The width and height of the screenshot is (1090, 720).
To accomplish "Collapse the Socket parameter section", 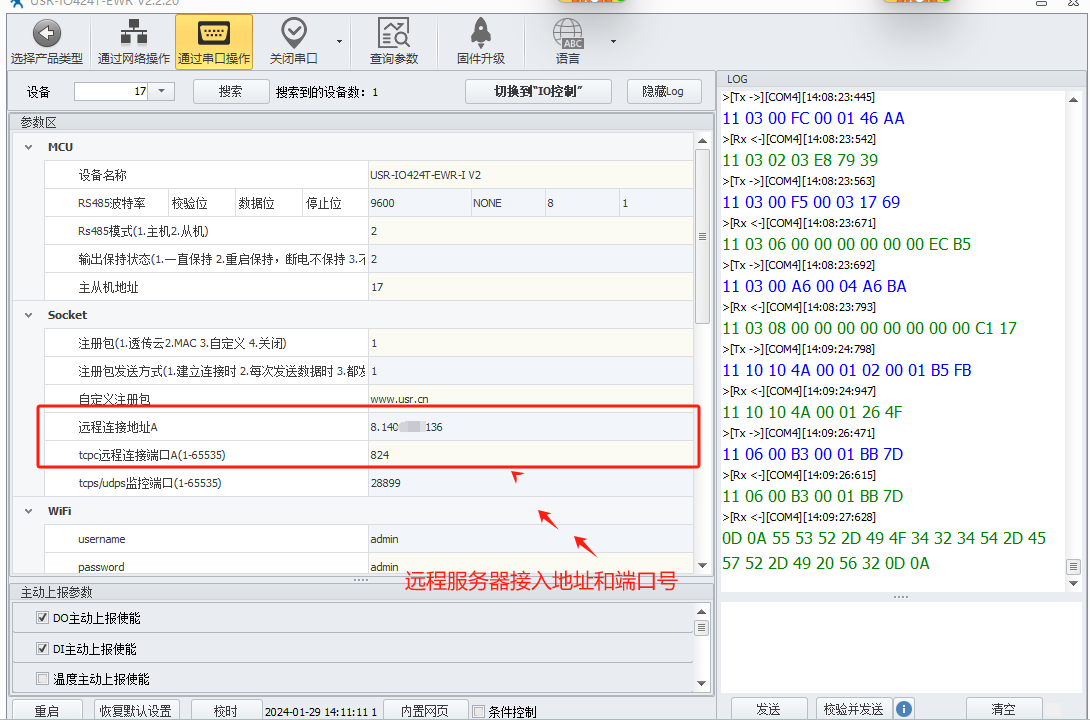I will click(27, 315).
